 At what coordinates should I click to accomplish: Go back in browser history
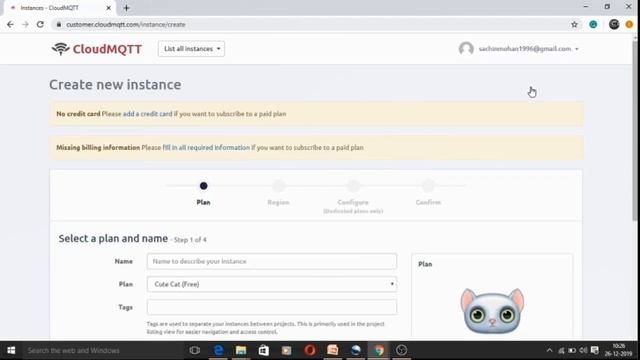(x=10, y=24)
